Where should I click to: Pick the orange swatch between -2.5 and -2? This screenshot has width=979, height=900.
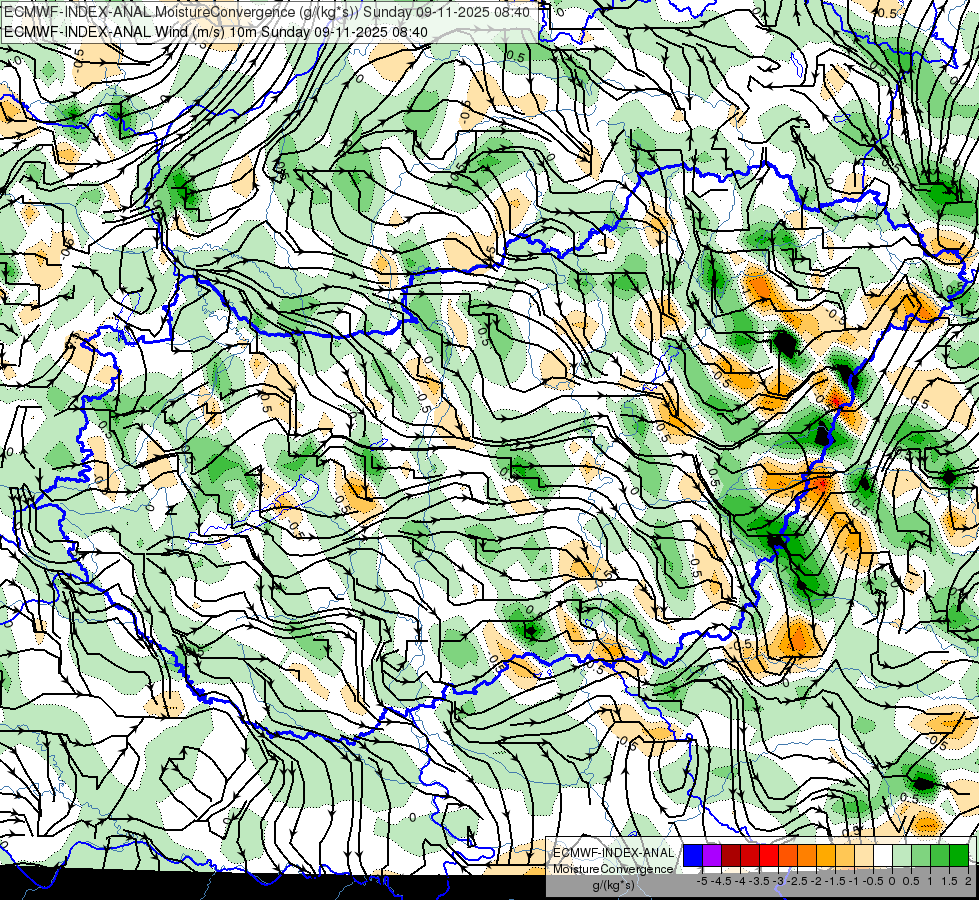pos(807,855)
